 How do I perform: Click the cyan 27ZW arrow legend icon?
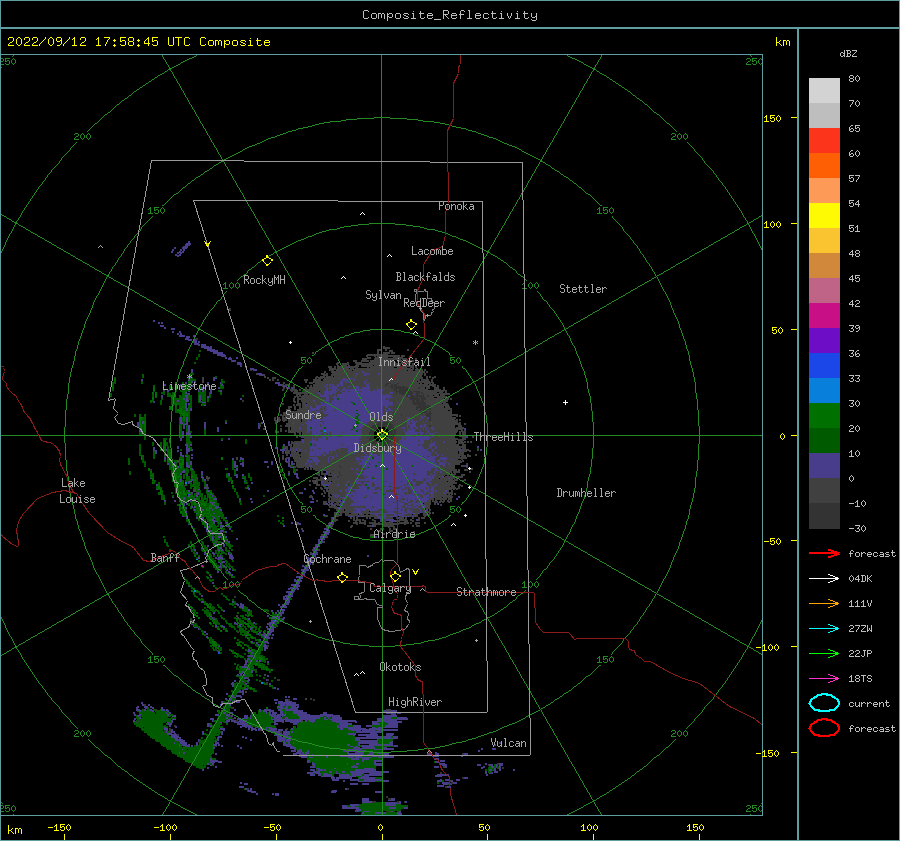point(824,629)
